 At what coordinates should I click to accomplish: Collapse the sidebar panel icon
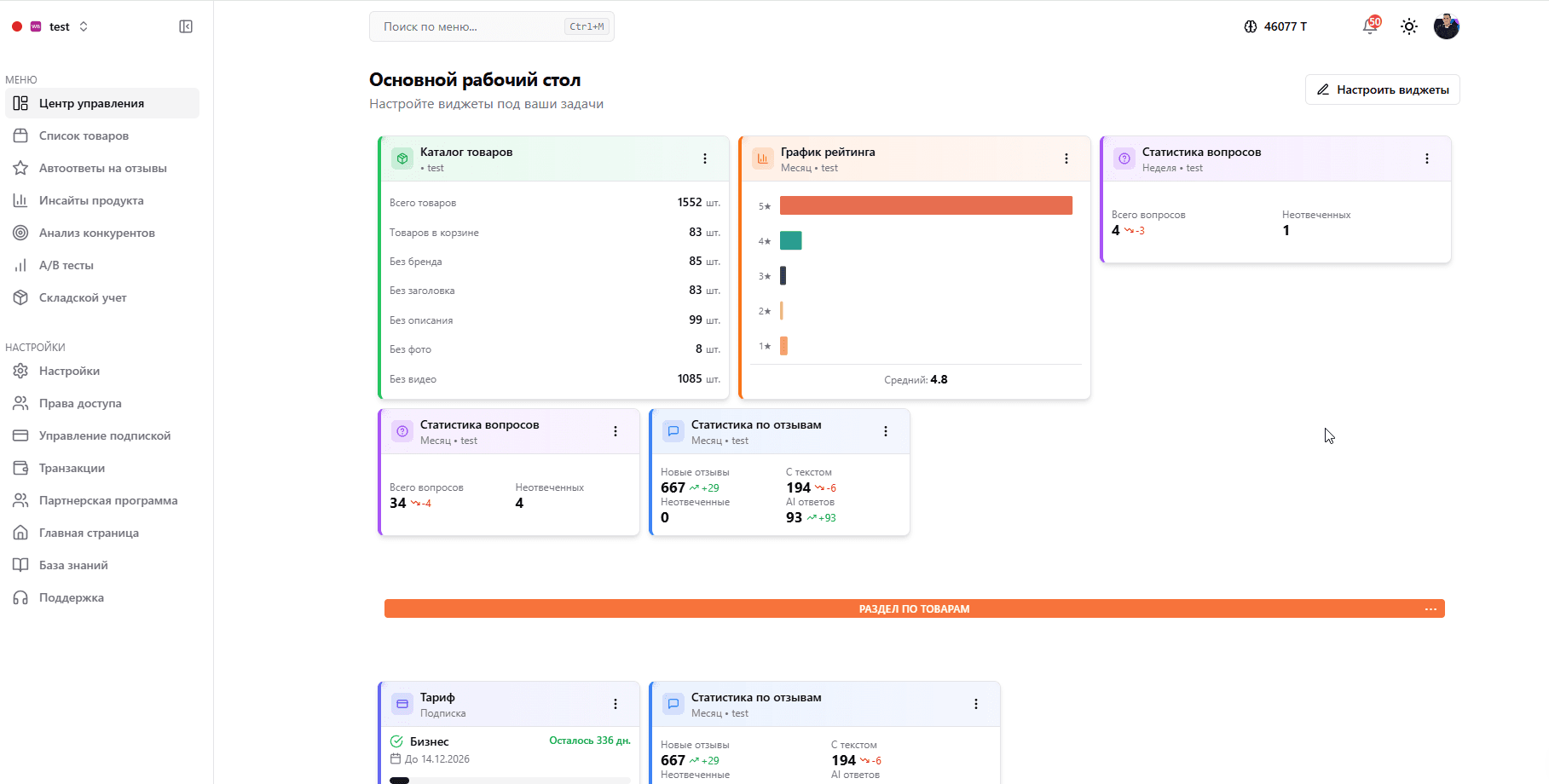tap(186, 26)
